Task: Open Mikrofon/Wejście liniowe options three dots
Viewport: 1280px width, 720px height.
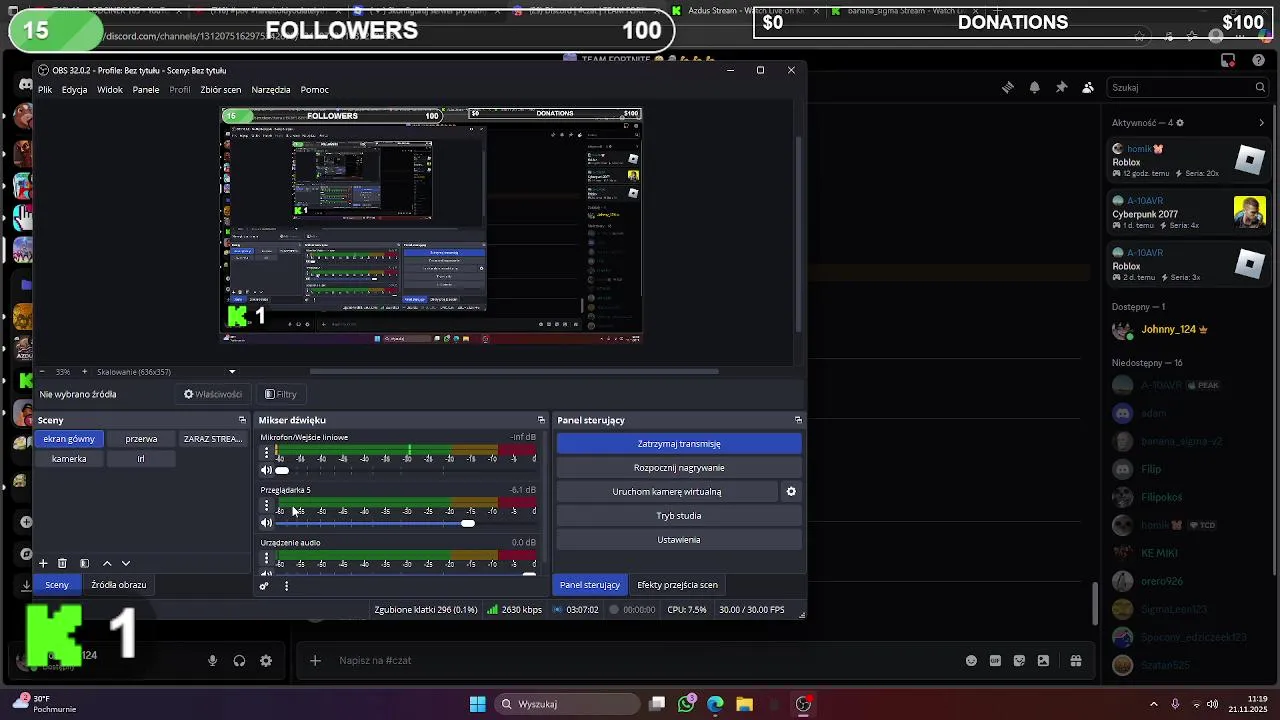Action: pos(266,452)
